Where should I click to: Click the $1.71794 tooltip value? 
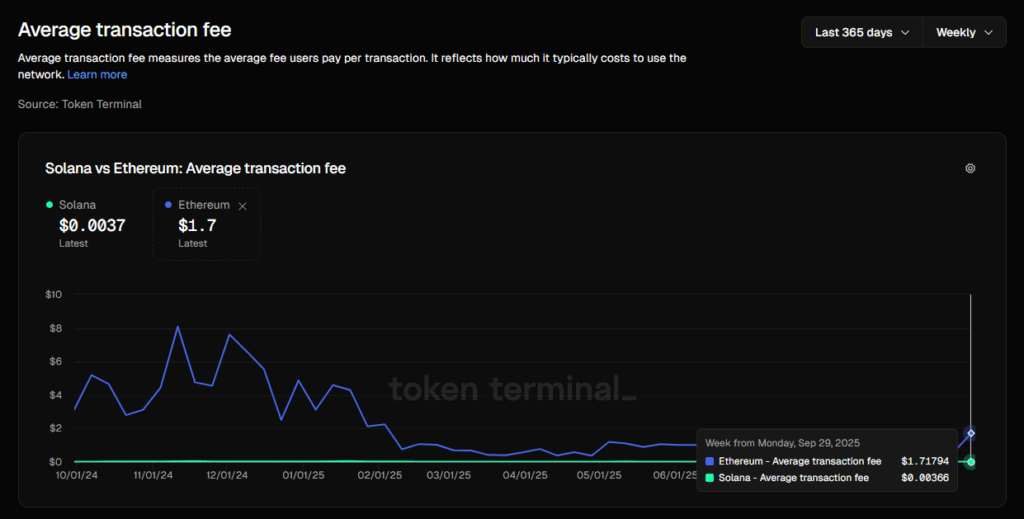tap(925, 462)
